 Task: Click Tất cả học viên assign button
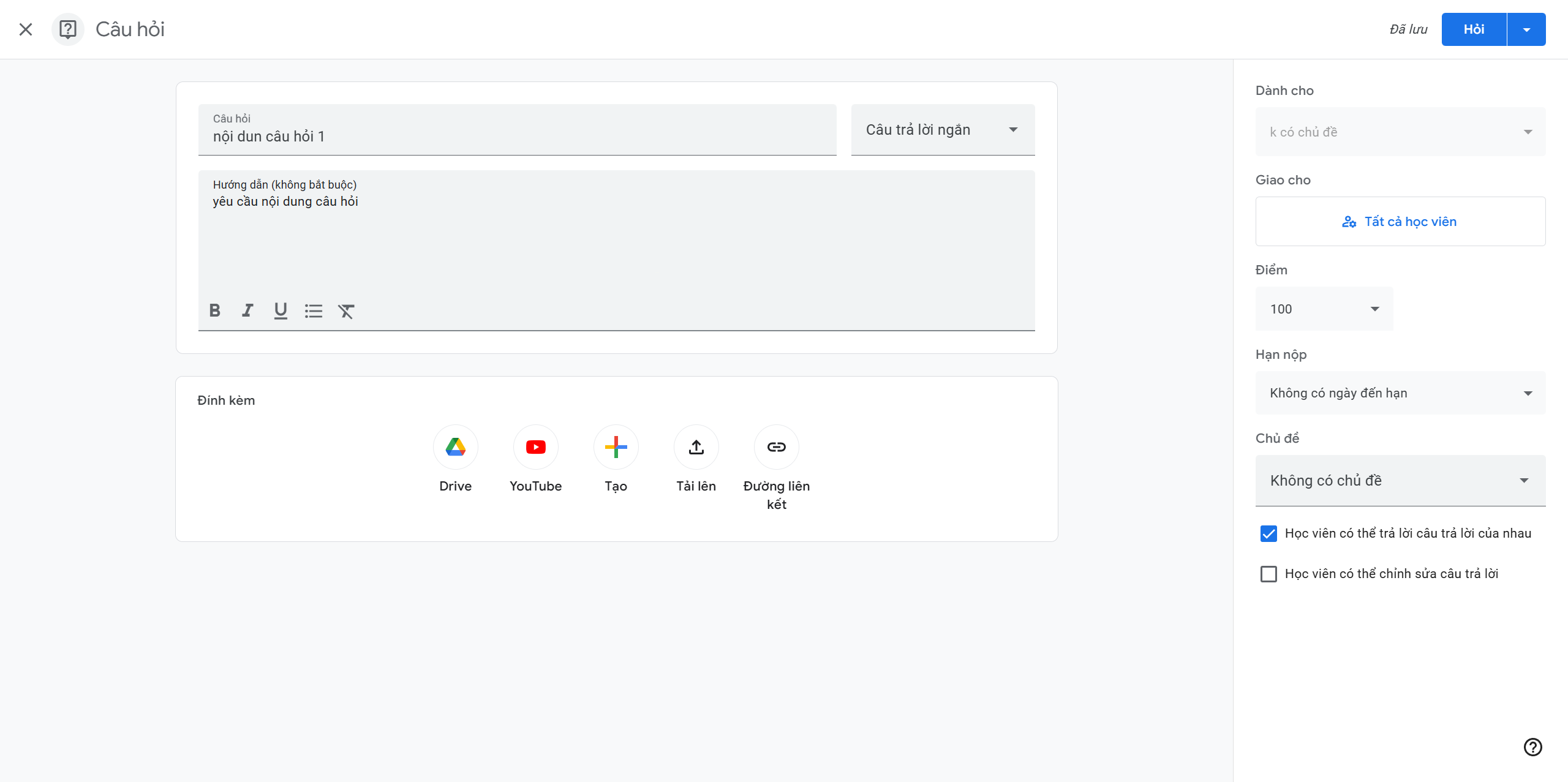[1400, 222]
